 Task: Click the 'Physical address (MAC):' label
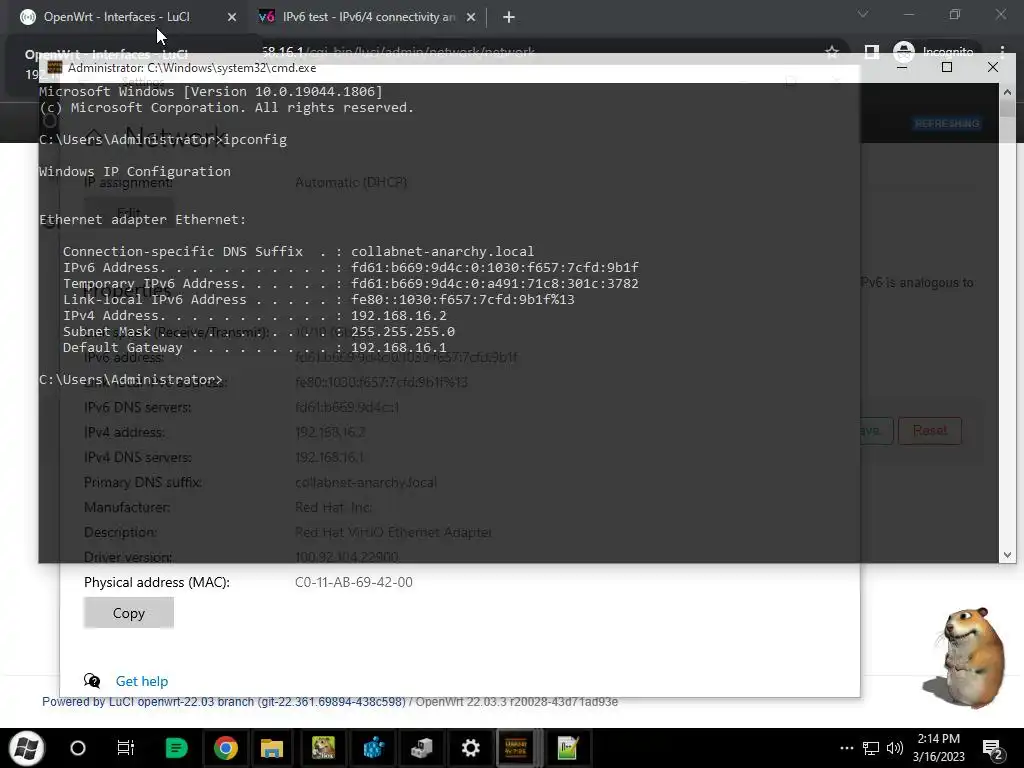point(157,582)
